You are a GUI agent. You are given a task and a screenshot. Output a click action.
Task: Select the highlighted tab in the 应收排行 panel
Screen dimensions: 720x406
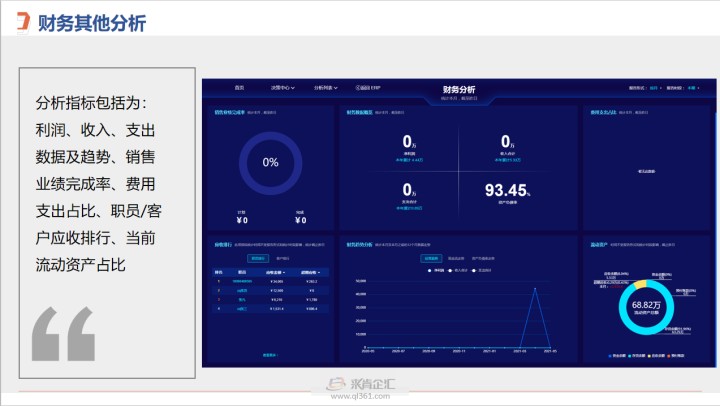(x=258, y=259)
